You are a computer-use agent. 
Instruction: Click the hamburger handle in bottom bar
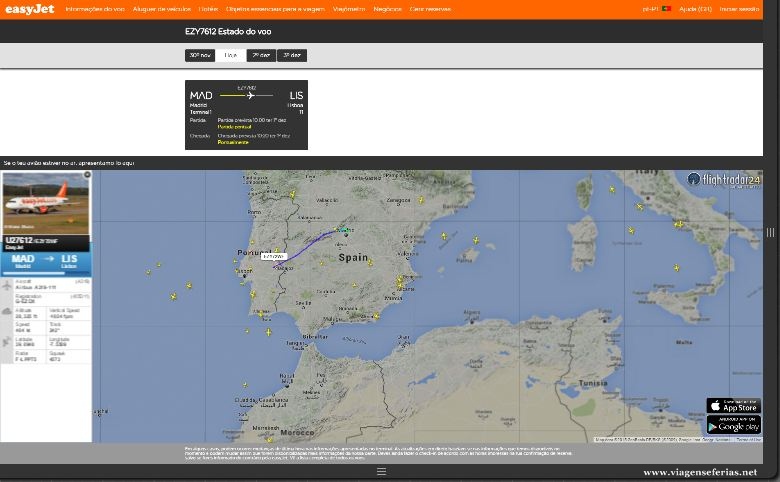click(x=382, y=472)
